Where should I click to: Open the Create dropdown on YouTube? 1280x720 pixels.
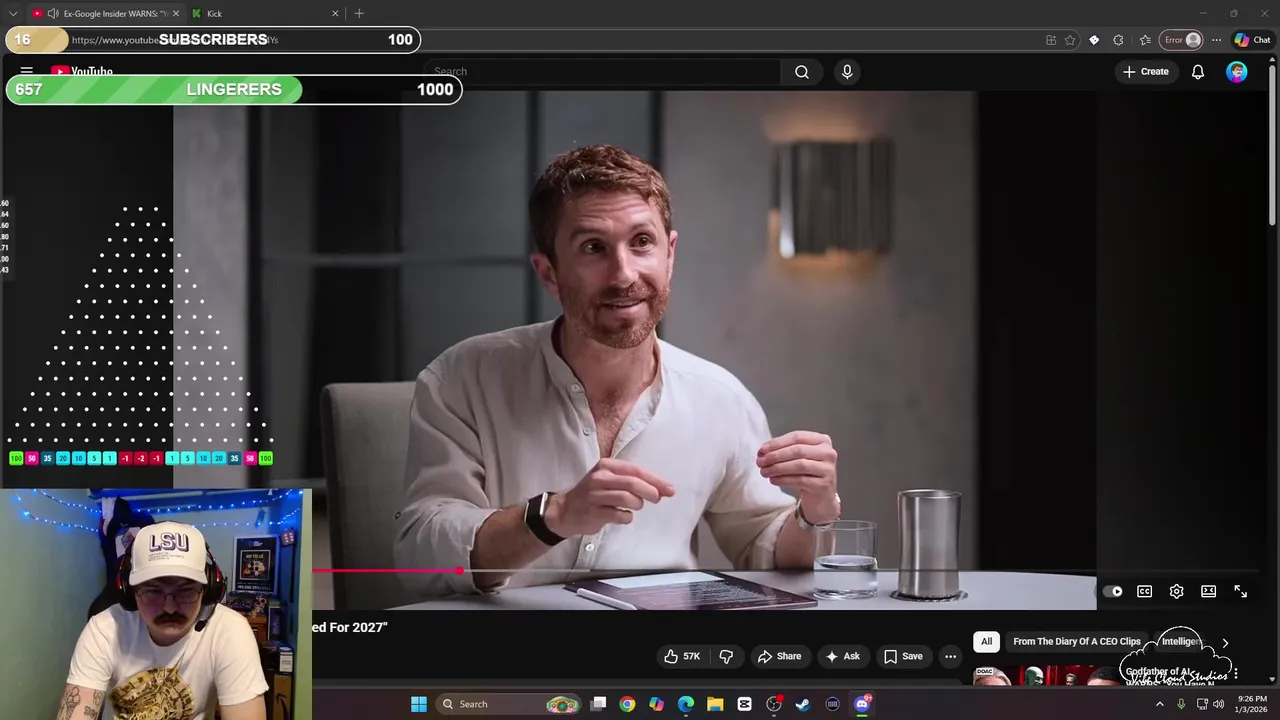(1146, 72)
